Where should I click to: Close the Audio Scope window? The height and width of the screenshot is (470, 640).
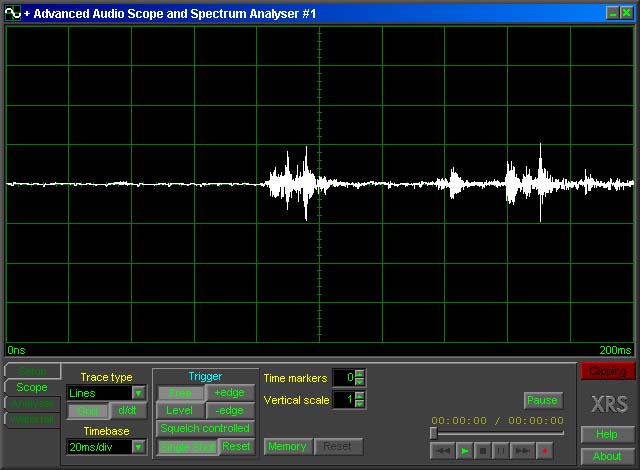point(626,13)
